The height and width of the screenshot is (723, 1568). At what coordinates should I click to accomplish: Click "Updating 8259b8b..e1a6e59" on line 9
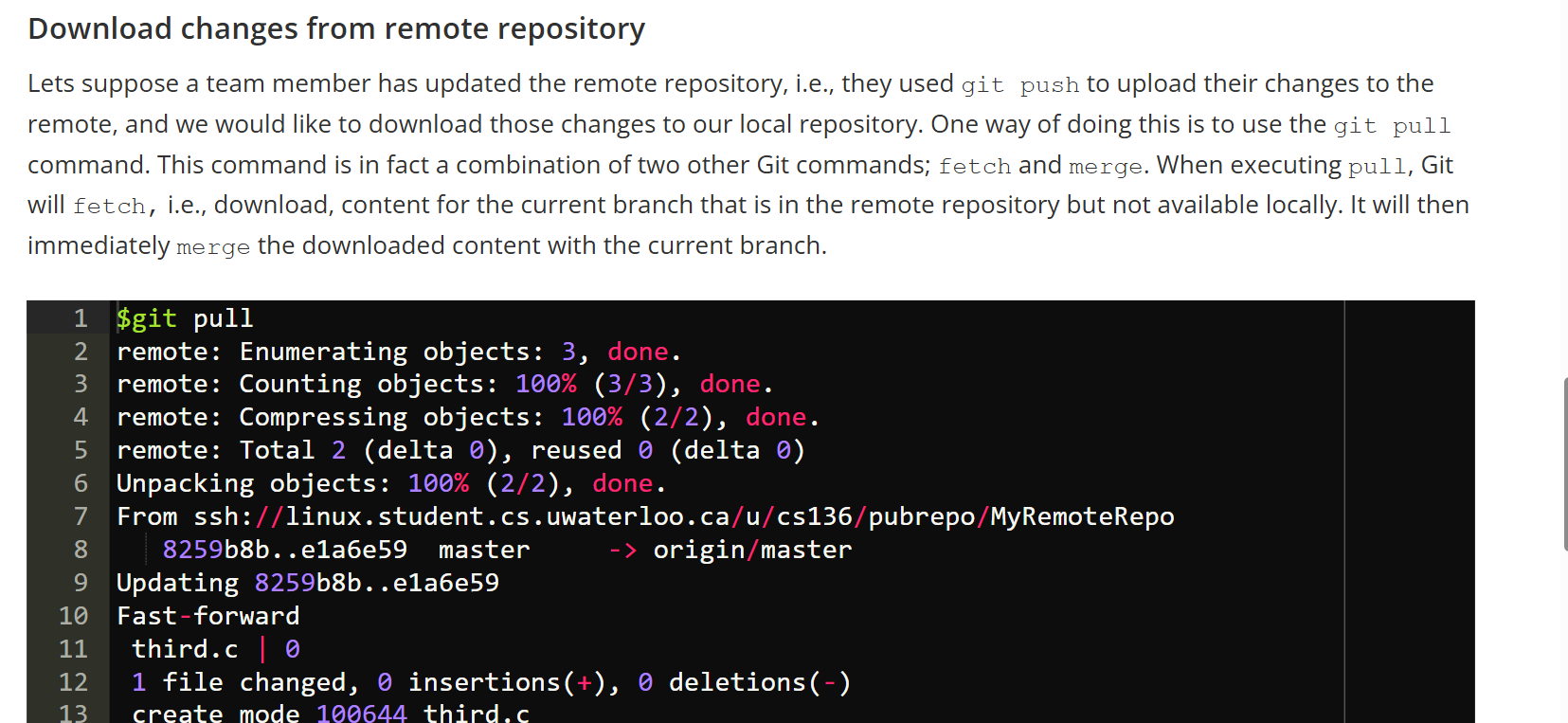[x=308, y=583]
